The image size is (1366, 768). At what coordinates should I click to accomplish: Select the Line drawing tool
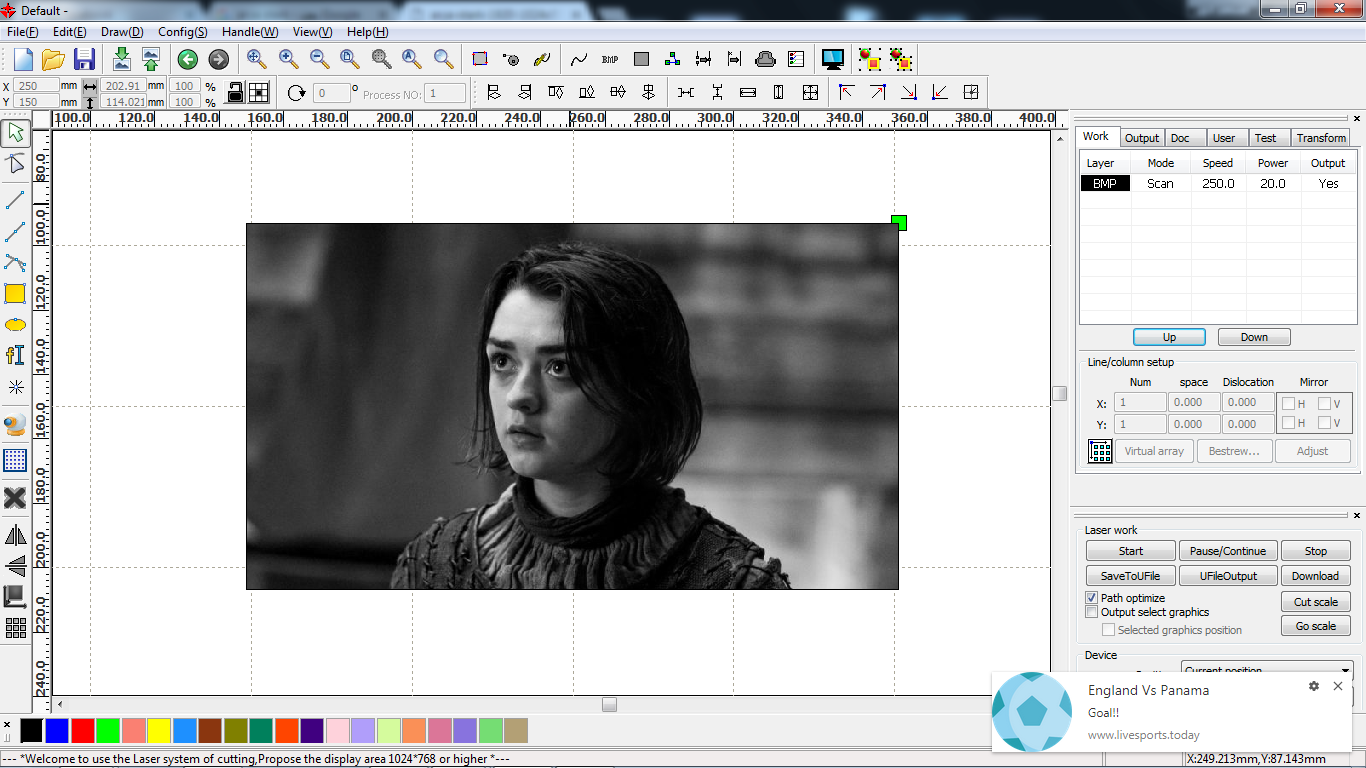(x=15, y=200)
